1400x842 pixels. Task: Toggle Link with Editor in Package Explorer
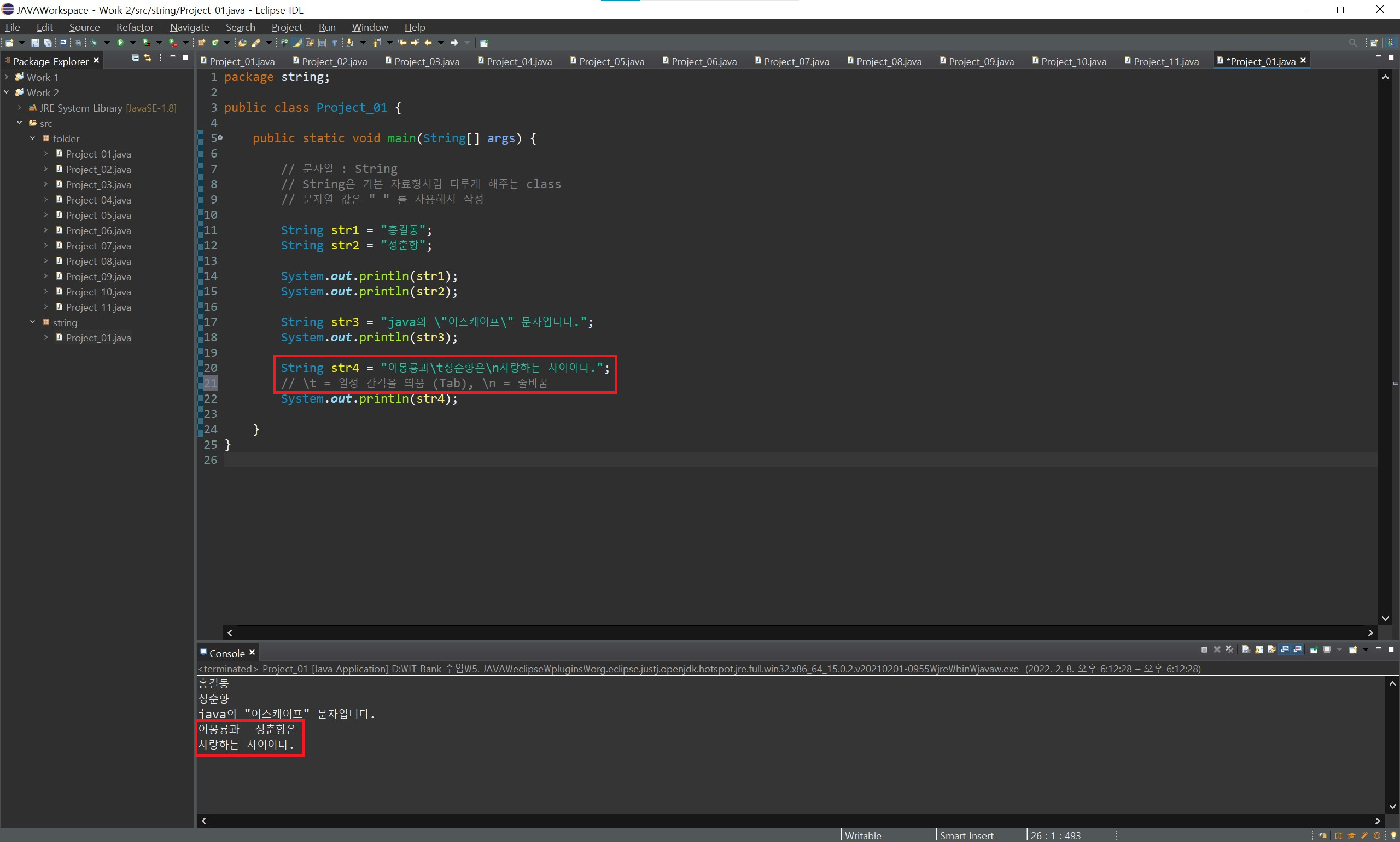(148, 58)
